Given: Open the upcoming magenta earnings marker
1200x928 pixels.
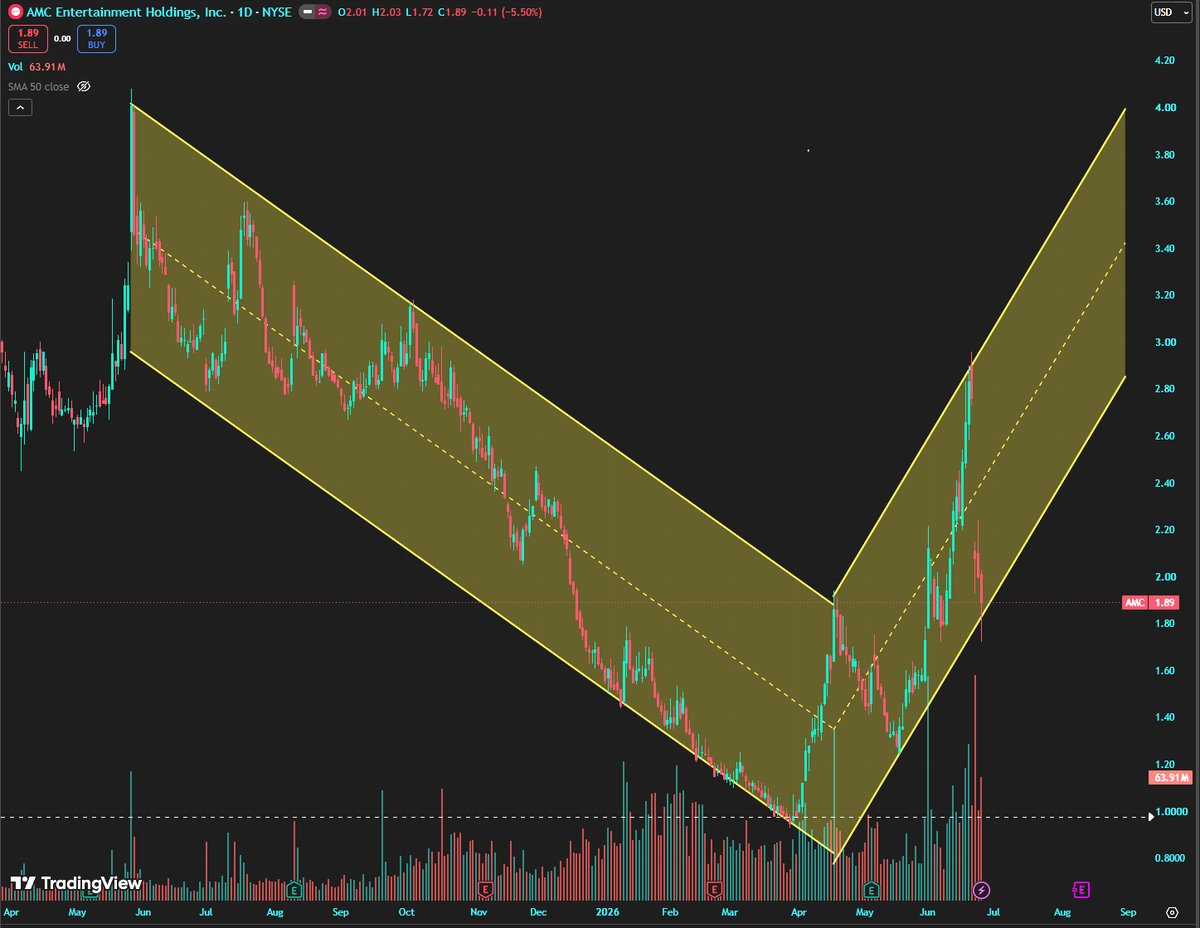Looking at the screenshot, I should coord(1081,888).
